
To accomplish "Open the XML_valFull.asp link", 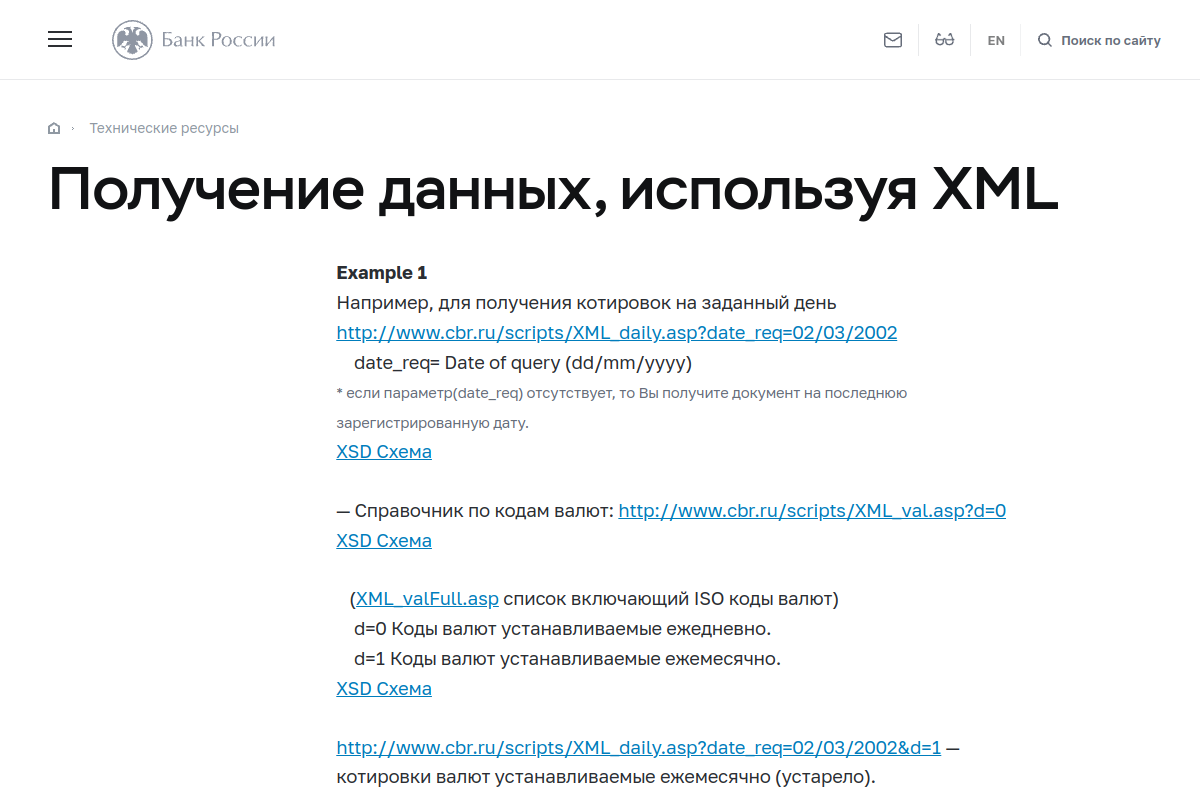I will tap(427, 600).
